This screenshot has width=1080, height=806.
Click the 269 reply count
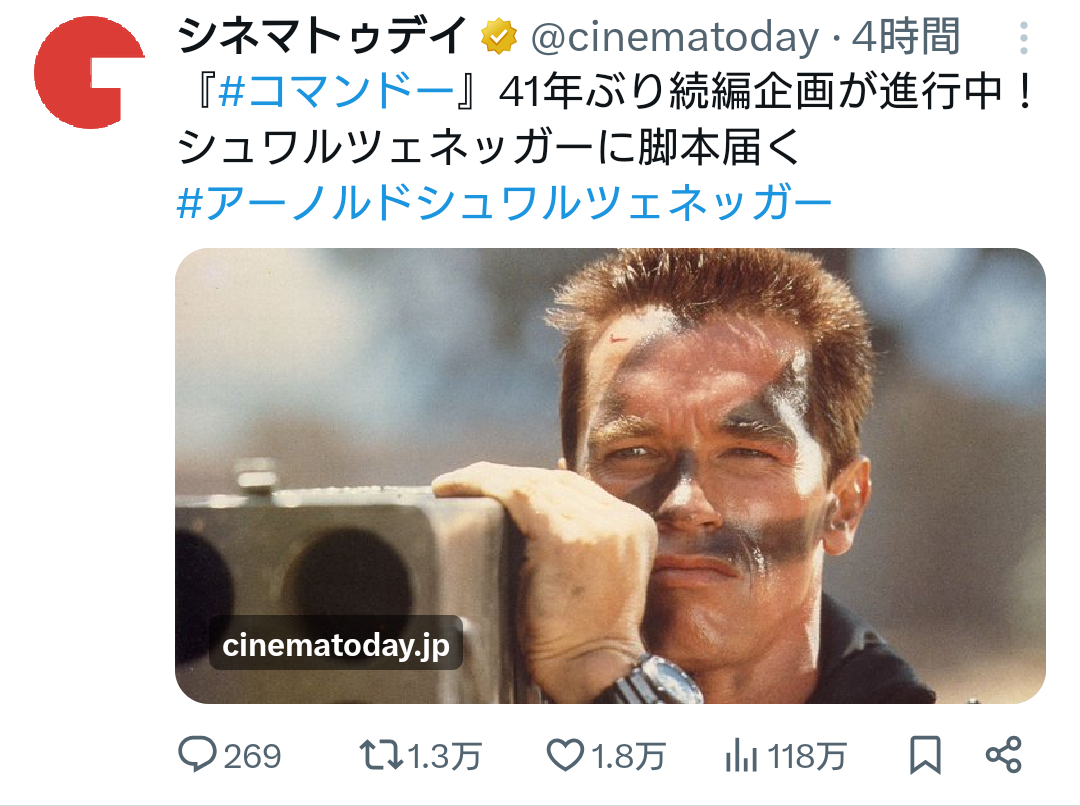[x=252, y=756]
